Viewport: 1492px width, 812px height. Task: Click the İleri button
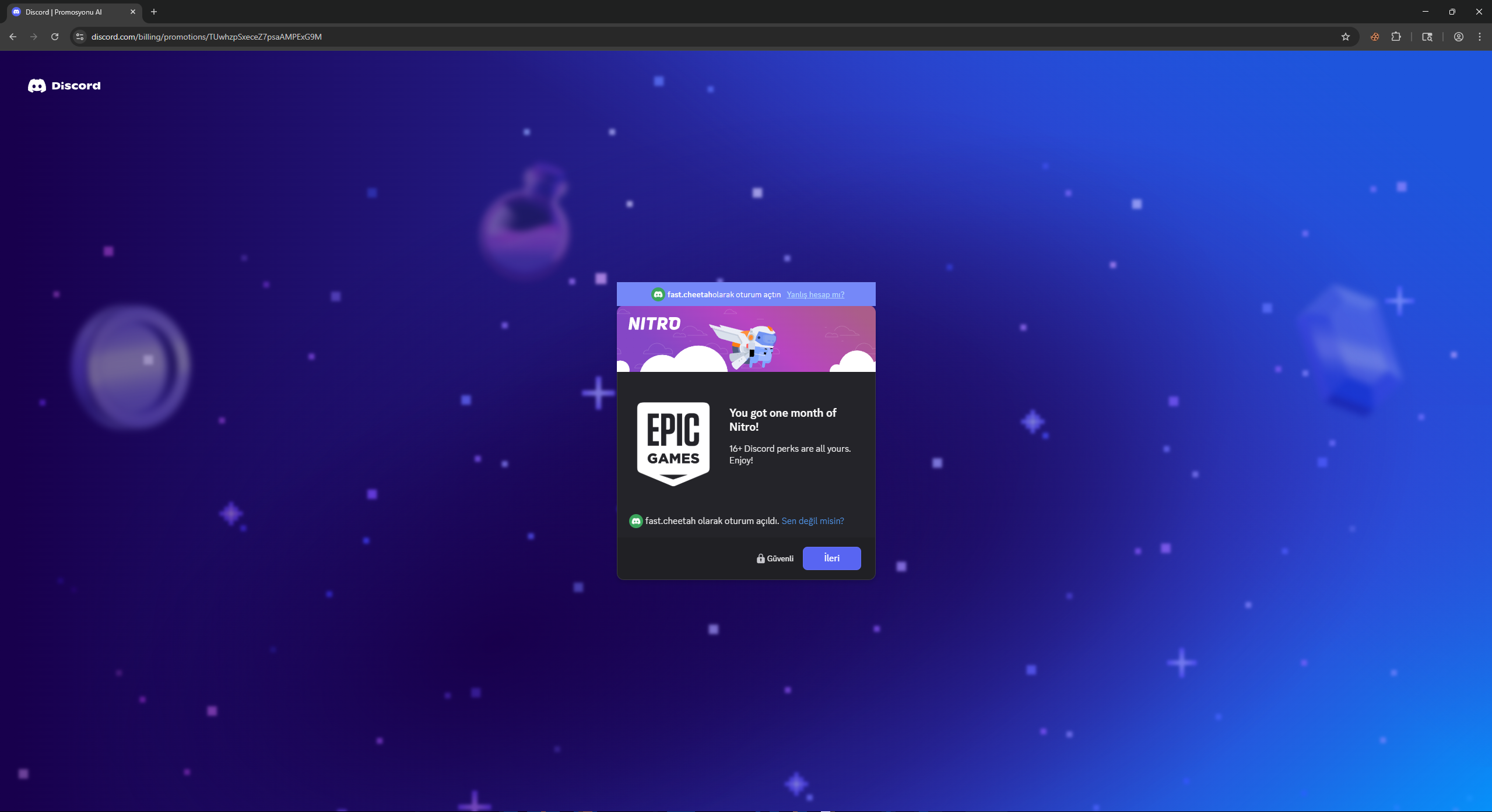[831, 558]
